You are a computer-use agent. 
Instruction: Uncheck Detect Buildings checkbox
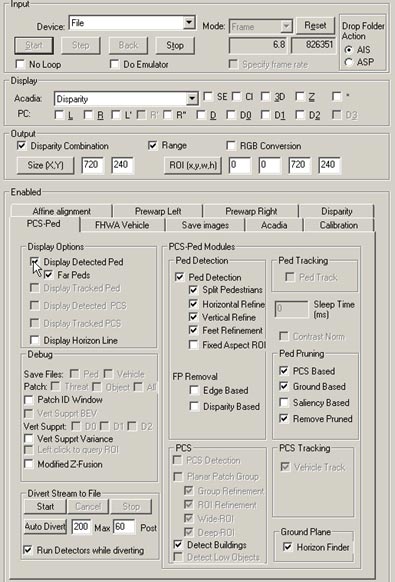click(x=178, y=545)
